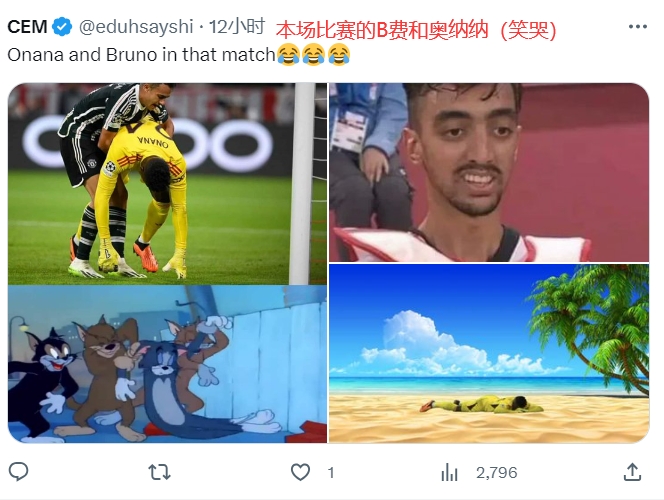Image resolution: width=664 pixels, height=500 pixels.
Task: Click the 2,796 views count
Action: 496,472
